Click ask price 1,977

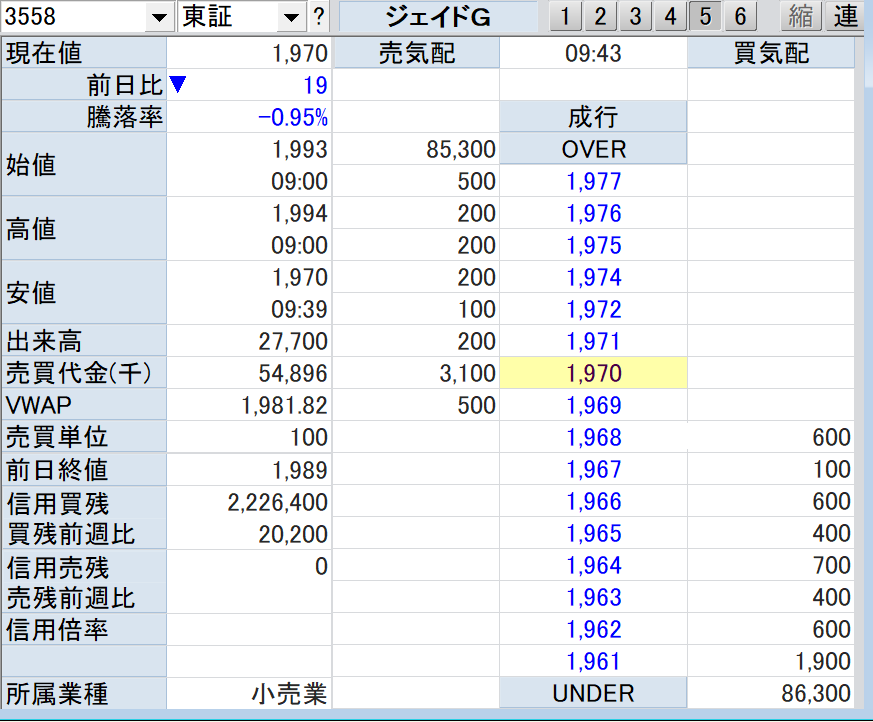pyautogui.click(x=593, y=182)
